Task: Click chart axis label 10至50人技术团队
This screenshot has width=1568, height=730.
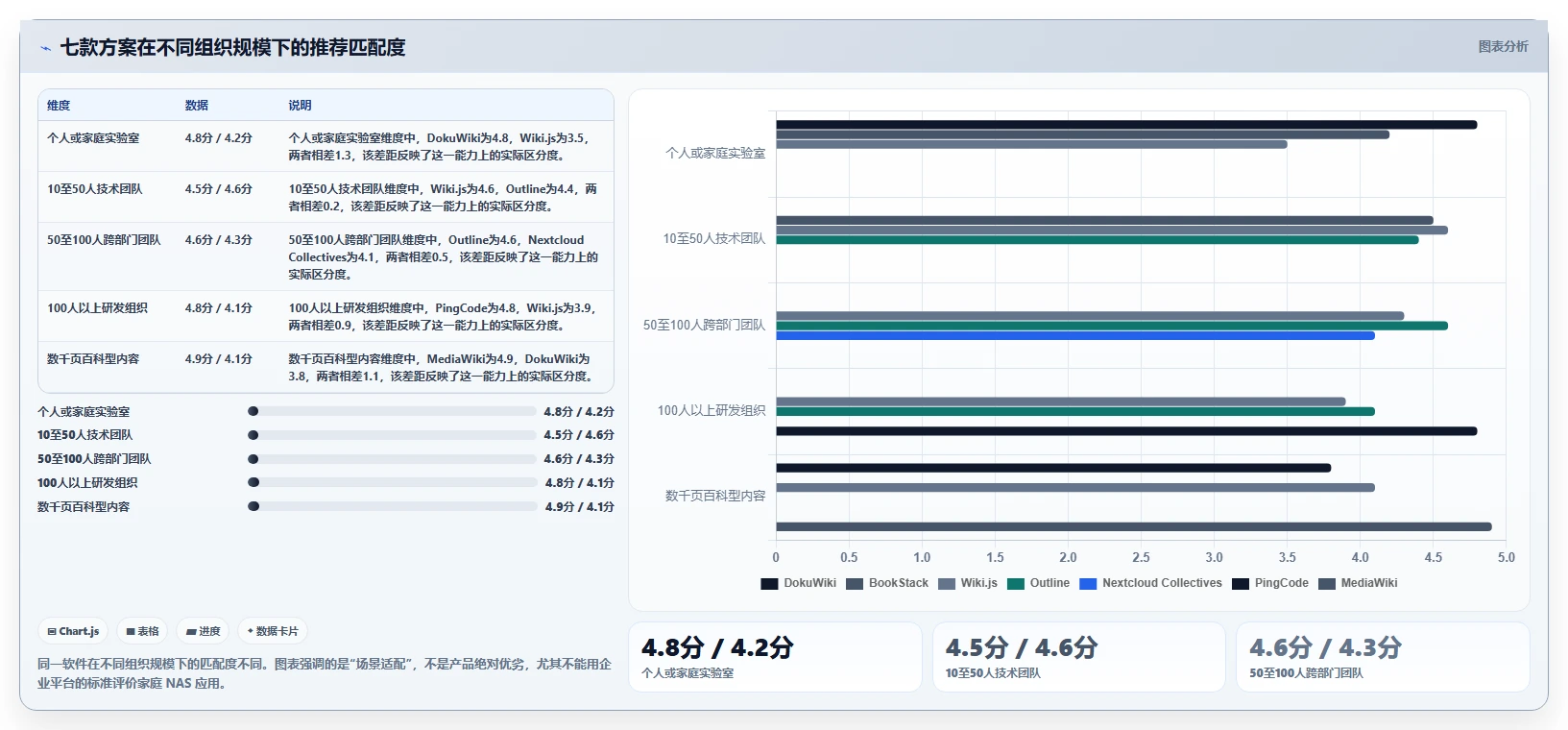Action: [x=714, y=239]
